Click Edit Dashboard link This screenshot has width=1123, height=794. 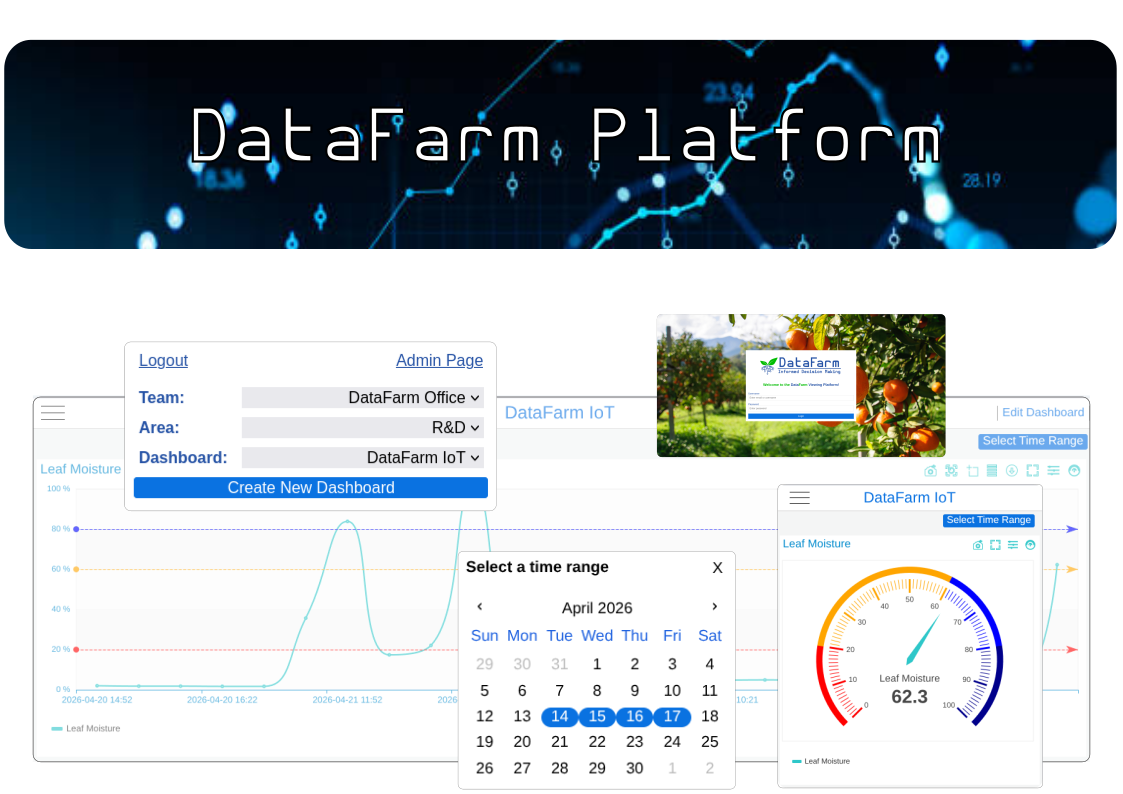[x=1043, y=412]
